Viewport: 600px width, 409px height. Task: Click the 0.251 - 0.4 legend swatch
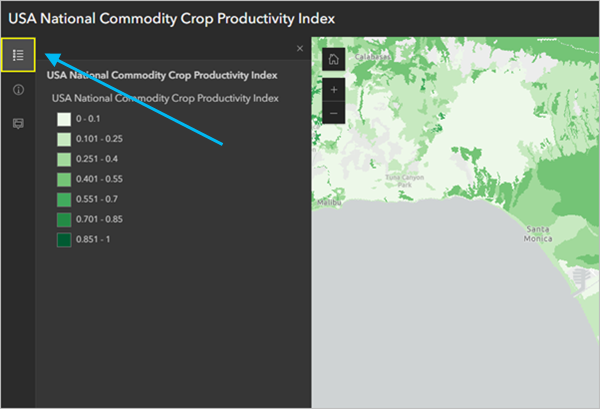(x=63, y=159)
